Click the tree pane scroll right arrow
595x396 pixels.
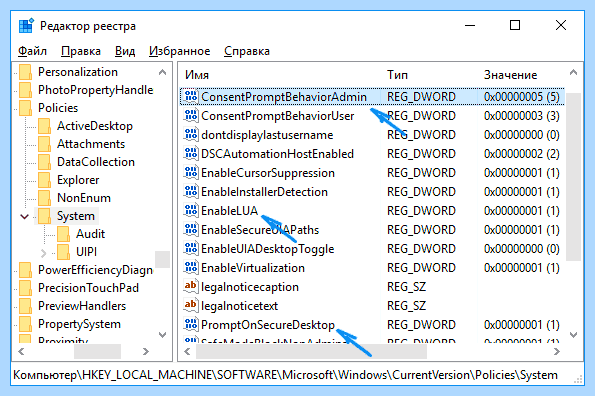pyautogui.click(x=146, y=352)
